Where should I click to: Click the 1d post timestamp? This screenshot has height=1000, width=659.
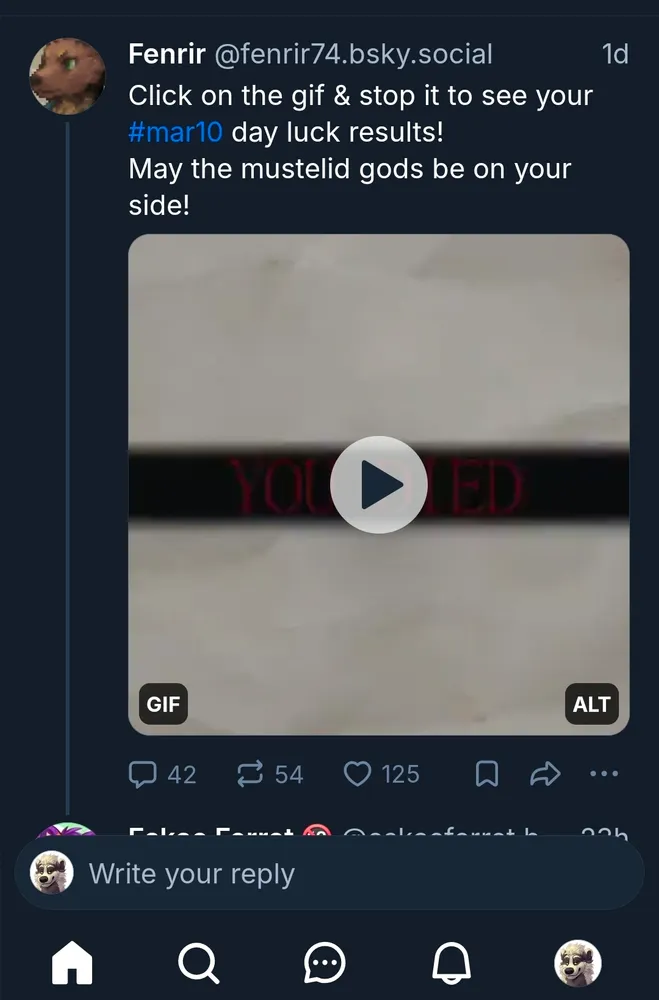[615, 54]
